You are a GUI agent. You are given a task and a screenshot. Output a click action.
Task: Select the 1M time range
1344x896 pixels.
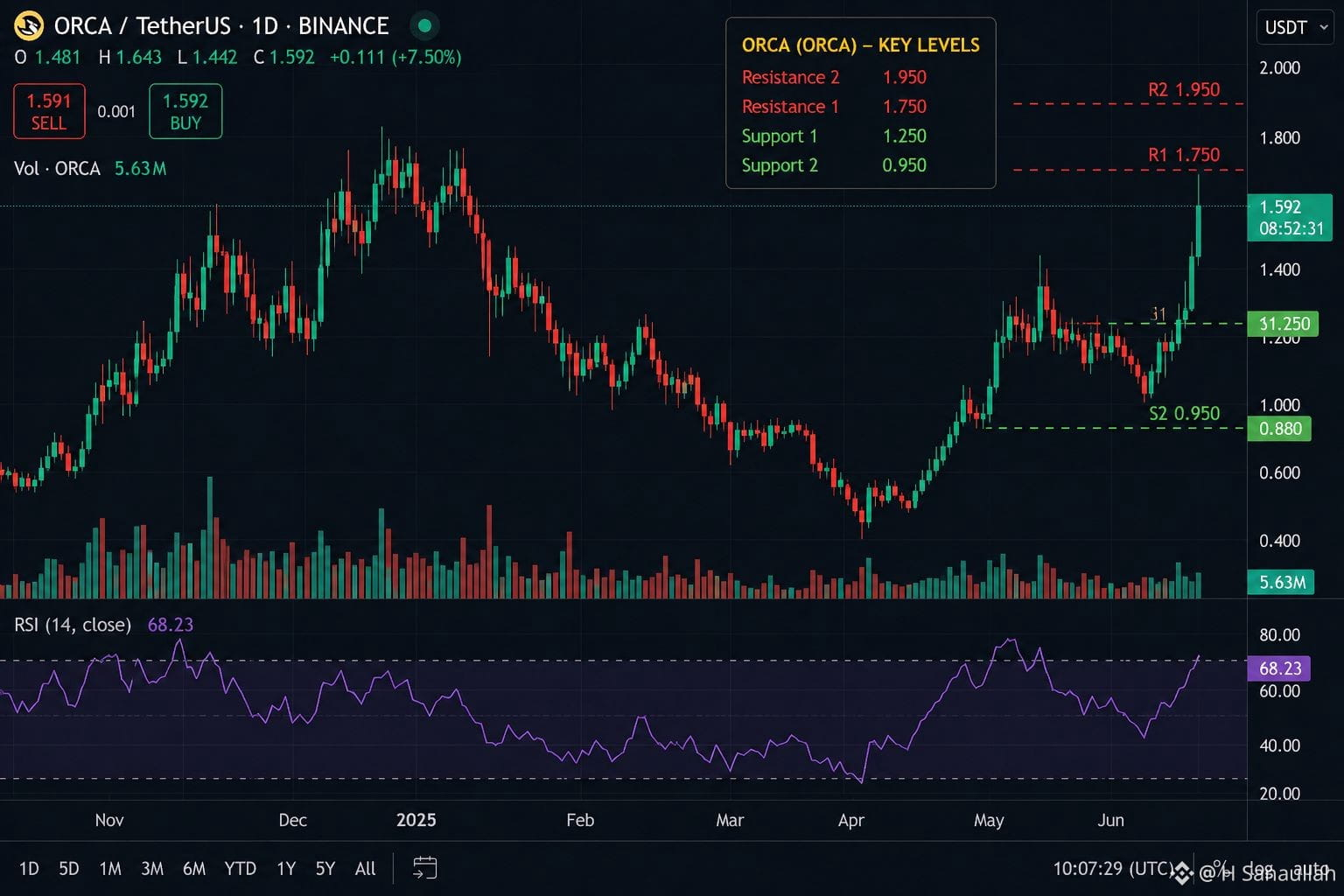pos(110,868)
